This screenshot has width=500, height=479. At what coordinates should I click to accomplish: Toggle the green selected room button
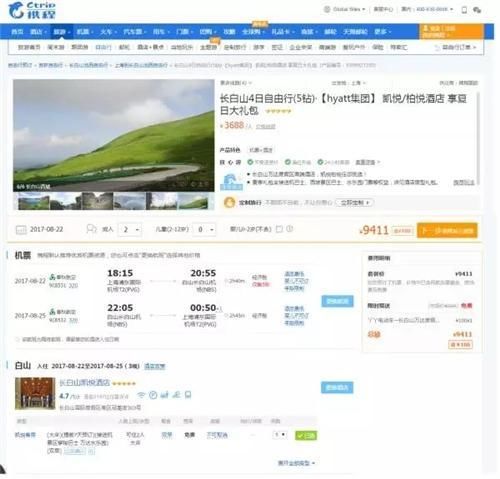[306, 435]
